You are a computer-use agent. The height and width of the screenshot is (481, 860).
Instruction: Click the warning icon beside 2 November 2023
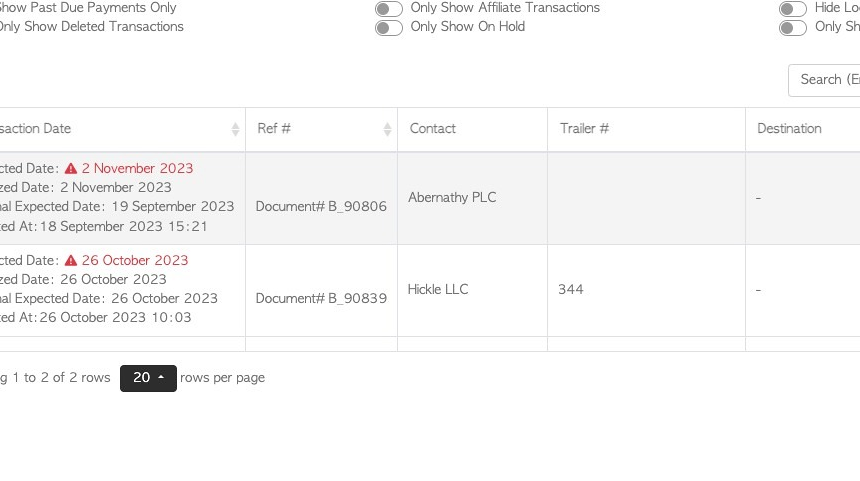click(x=71, y=168)
